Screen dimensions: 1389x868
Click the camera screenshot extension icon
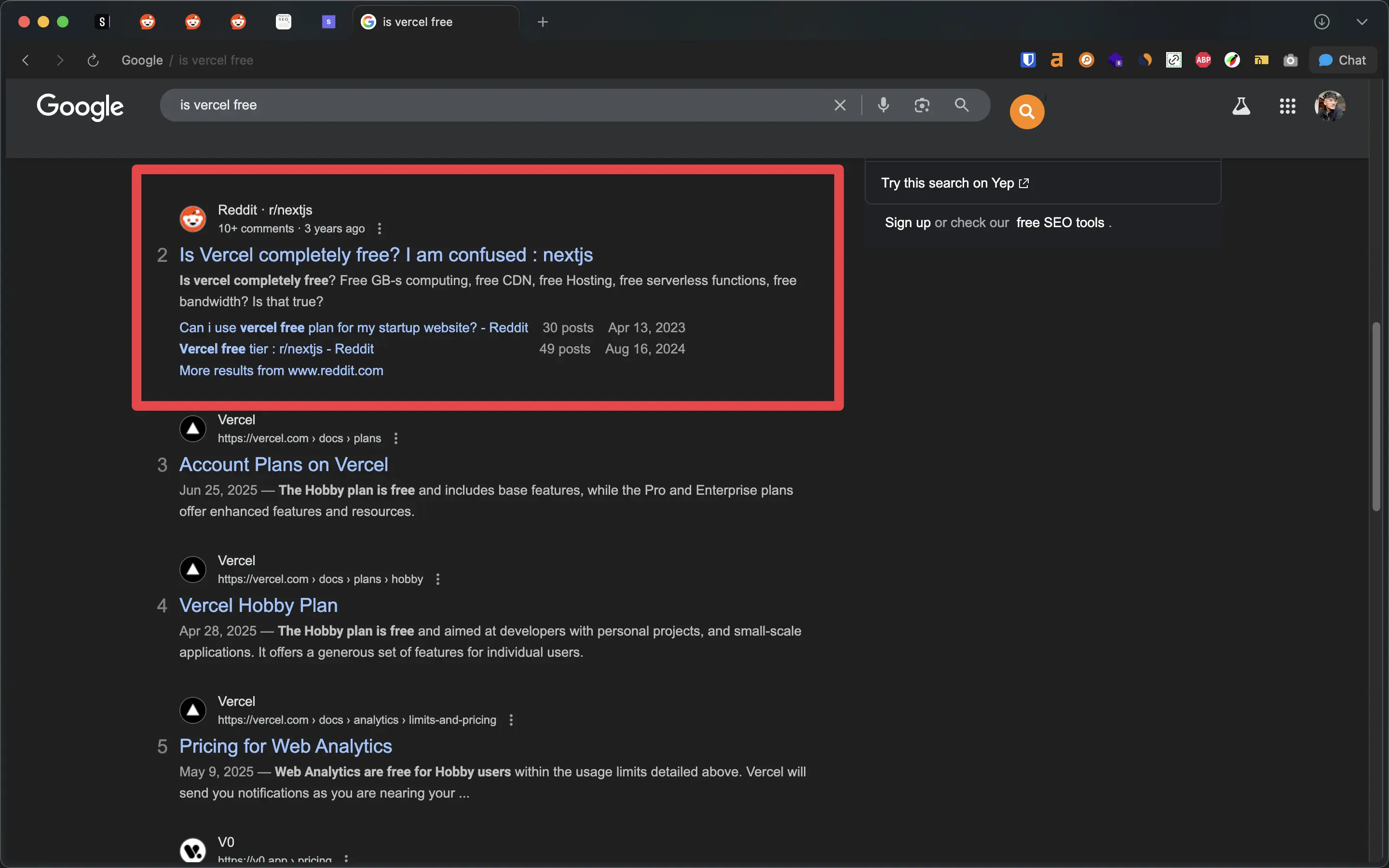tap(1290, 60)
